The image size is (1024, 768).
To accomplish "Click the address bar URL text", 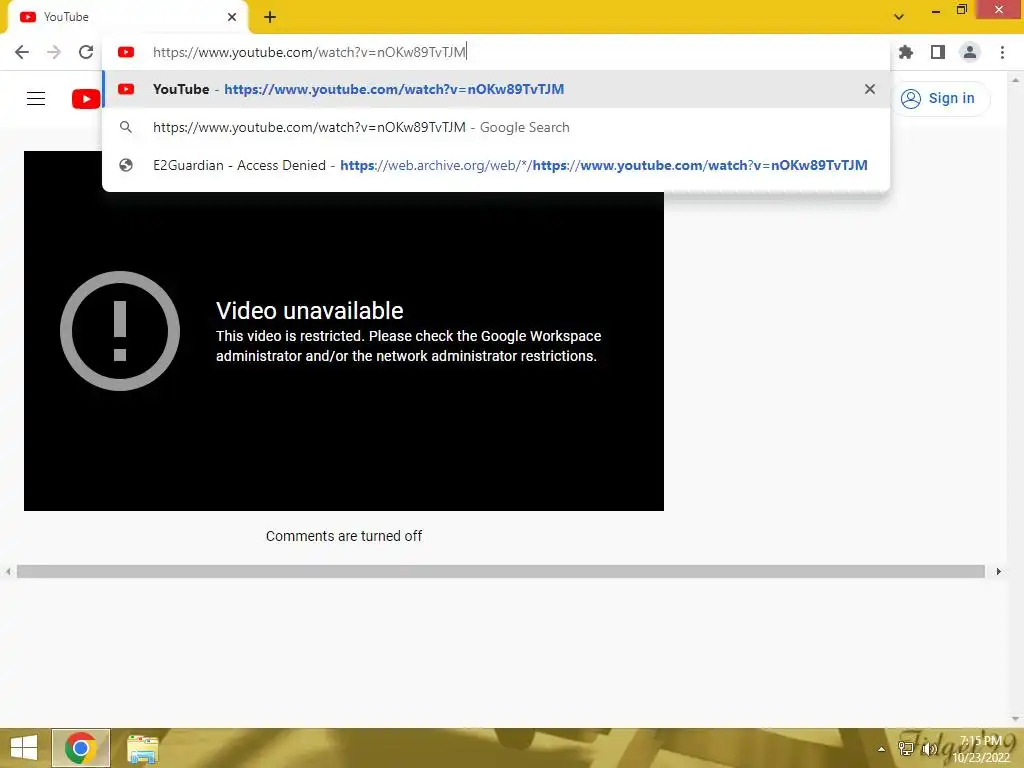I will (x=309, y=52).
